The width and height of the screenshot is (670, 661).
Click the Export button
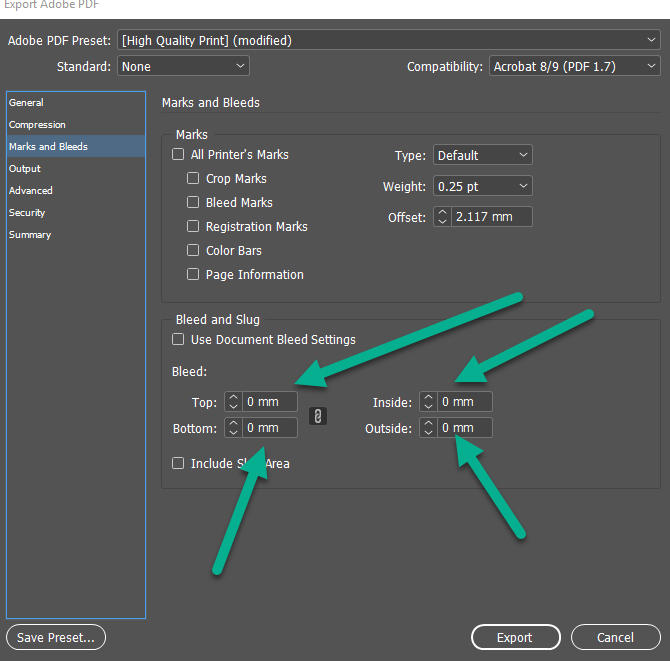516,637
